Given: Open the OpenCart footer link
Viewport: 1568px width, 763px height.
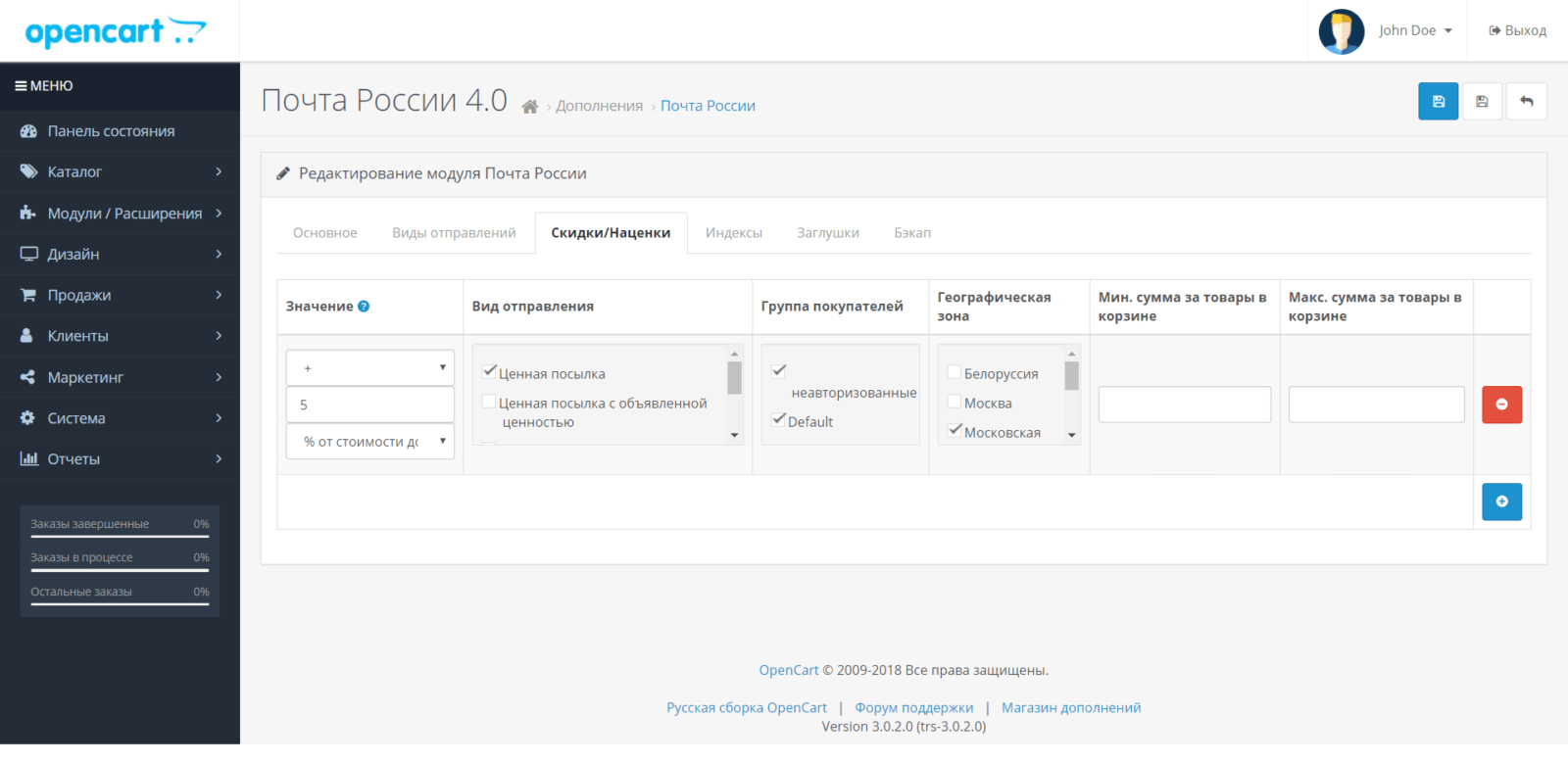Looking at the screenshot, I should tap(789, 670).
